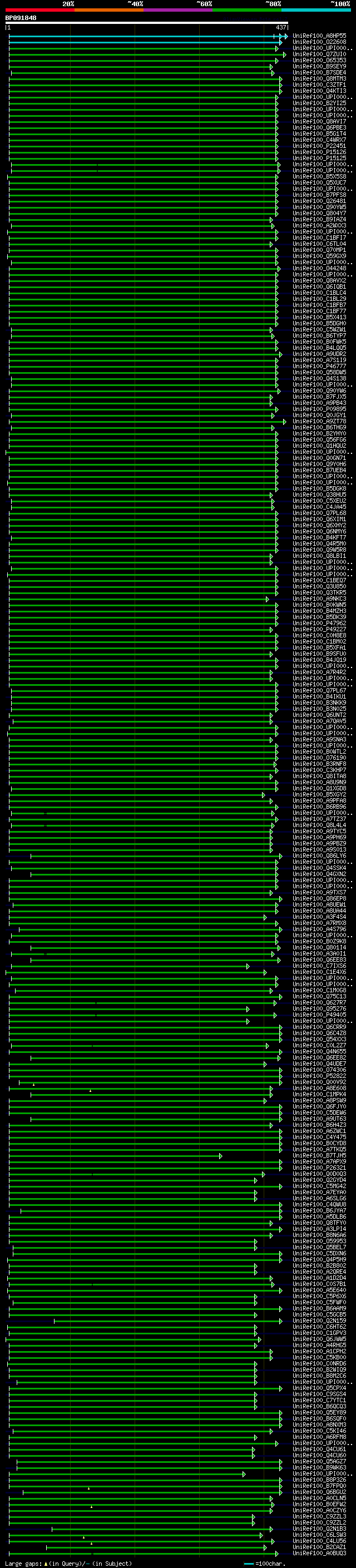Open hit UniRef100_Q86EP8

point(319,898)
